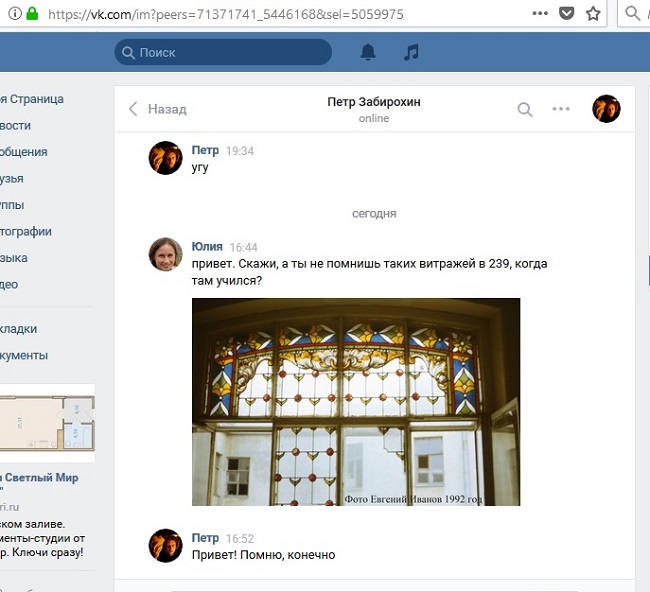Click the chat partner avatar in header
The height and width of the screenshot is (592, 650).
[606, 109]
